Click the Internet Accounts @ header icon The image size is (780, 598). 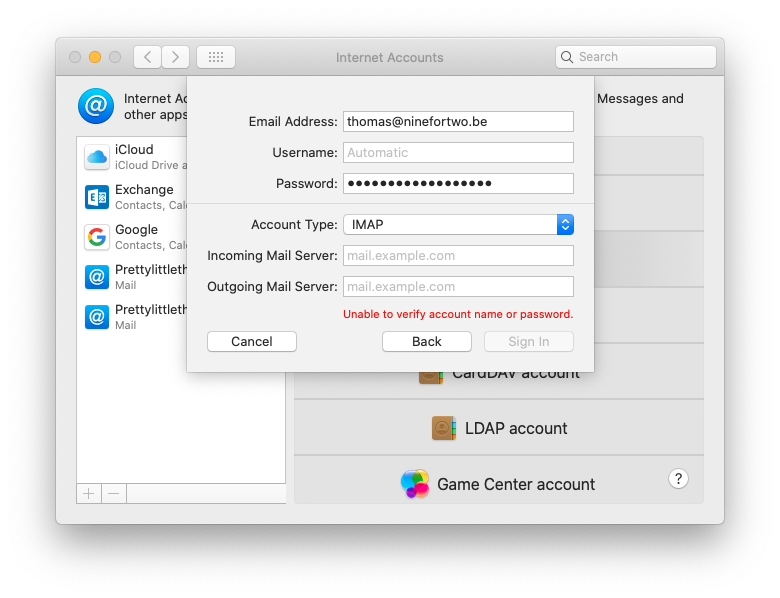(x=96, y=106)
